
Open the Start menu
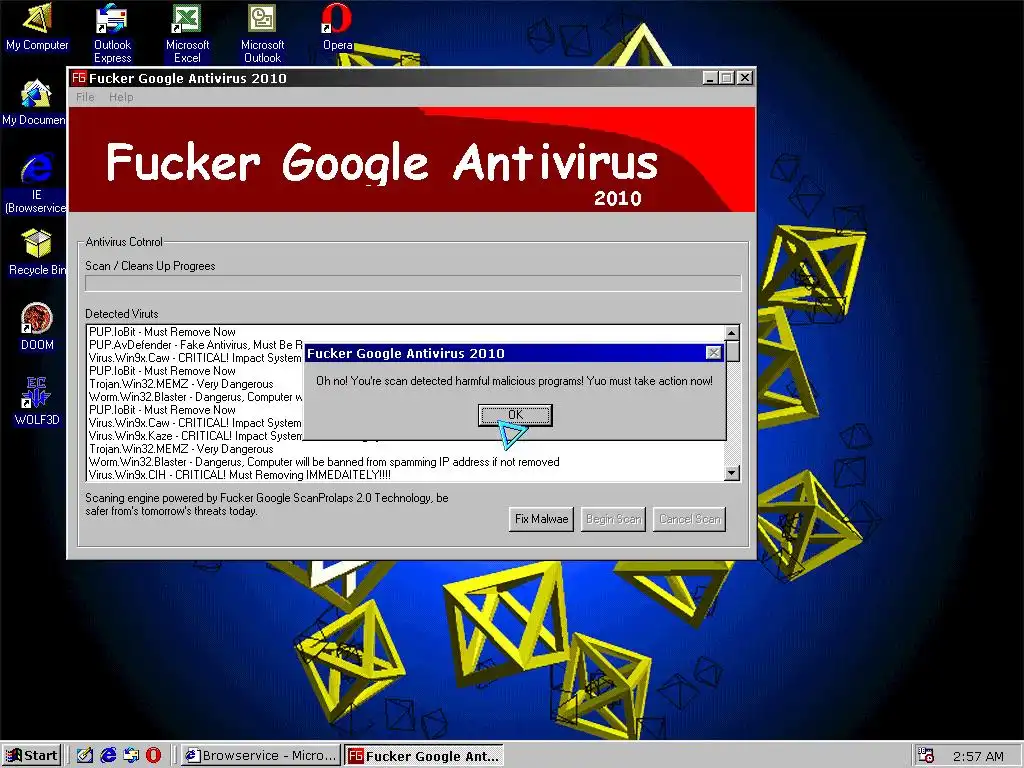pyautogui.click(x=31, y=755)
